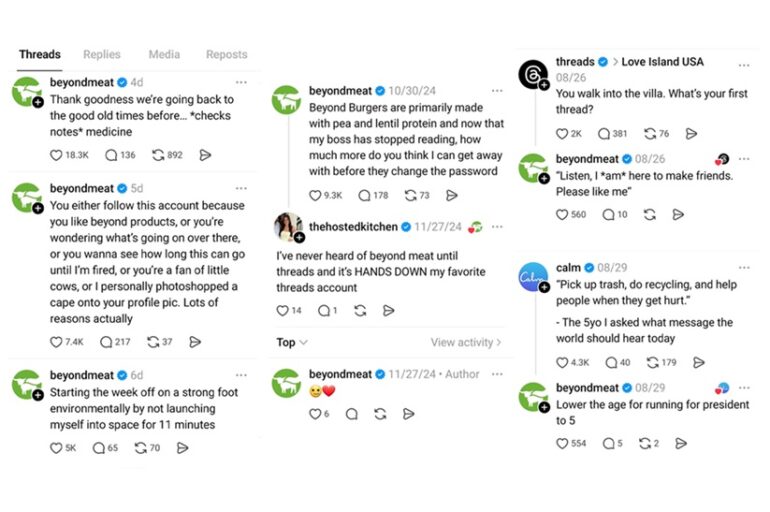Open the threads account profile picture
770x512 pixels.
532,74
